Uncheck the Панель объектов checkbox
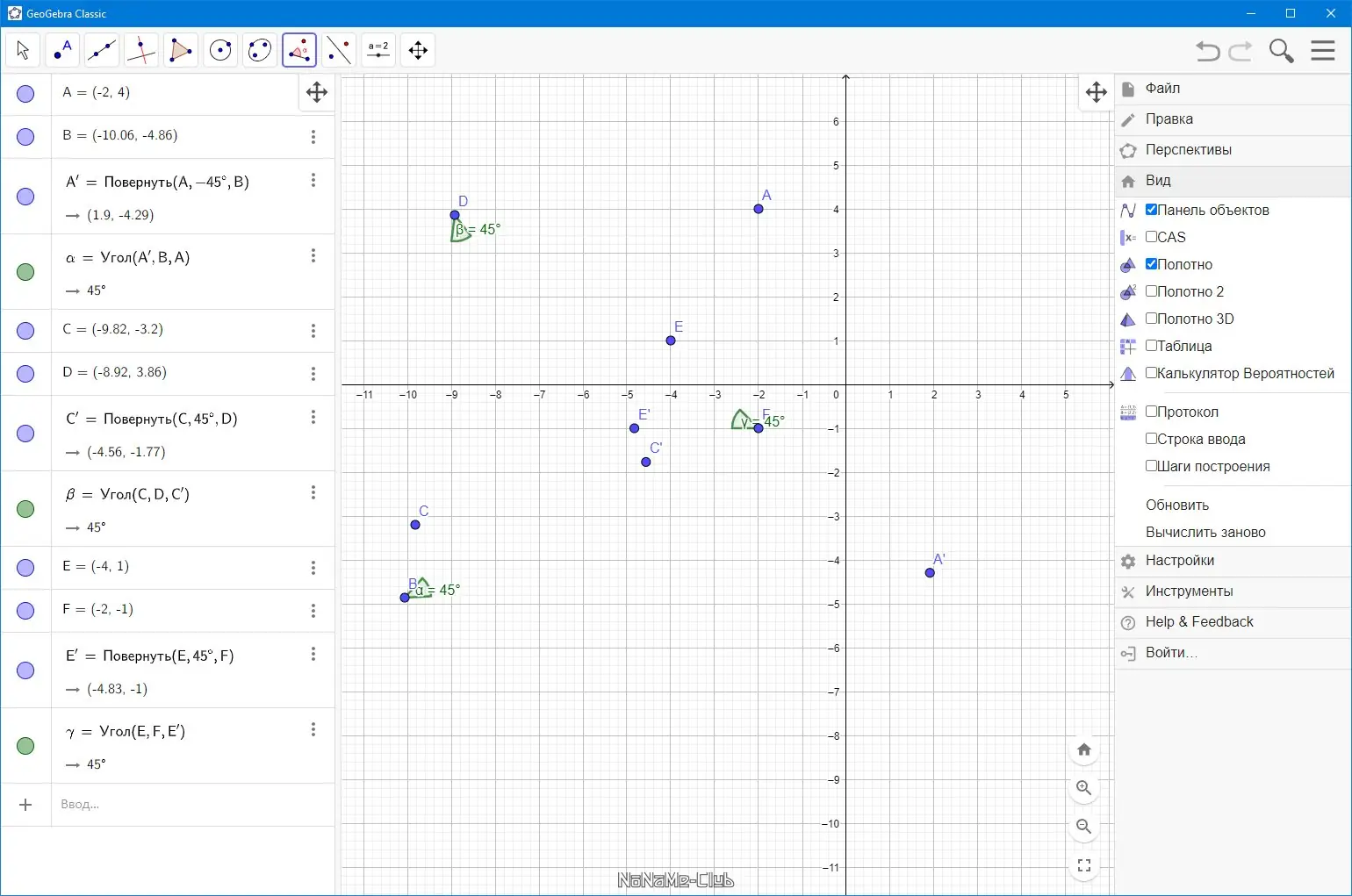Screen dimensions: 1352x896 (1151, 210)
